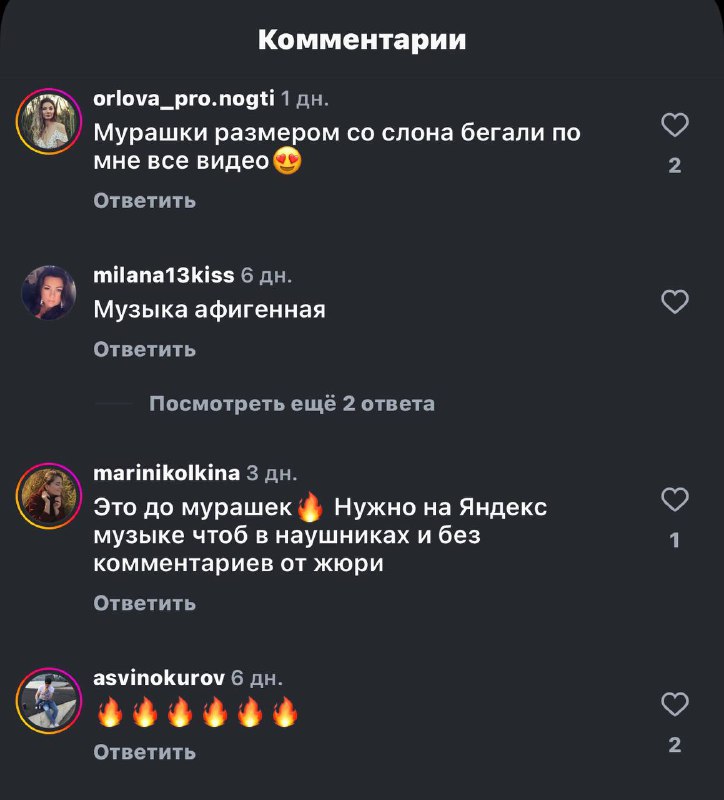Expand 'Посмотреть ещё 2 ответа' replies

tap(292, 404)
